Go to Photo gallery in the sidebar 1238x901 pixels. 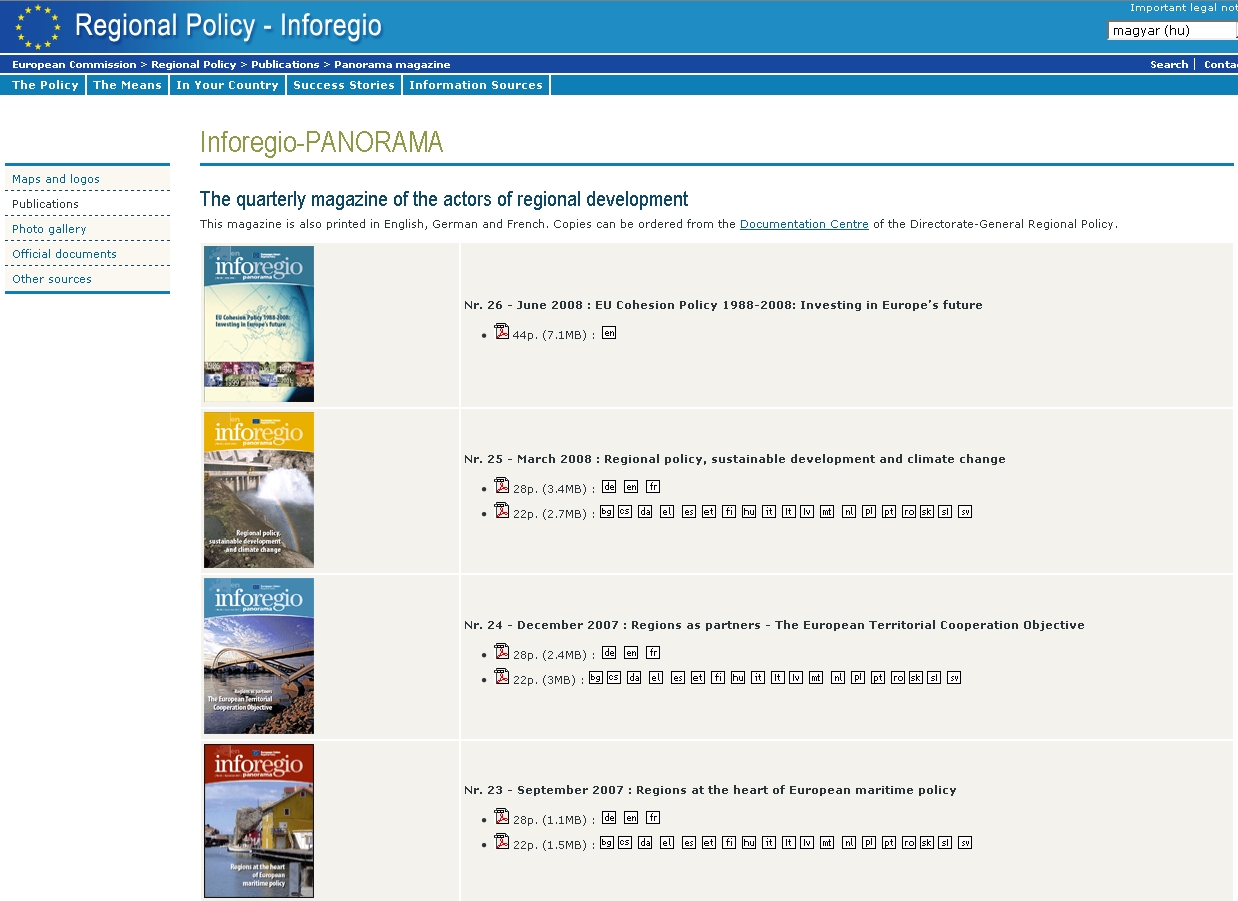pyautogui.click(x=49, y=229)
